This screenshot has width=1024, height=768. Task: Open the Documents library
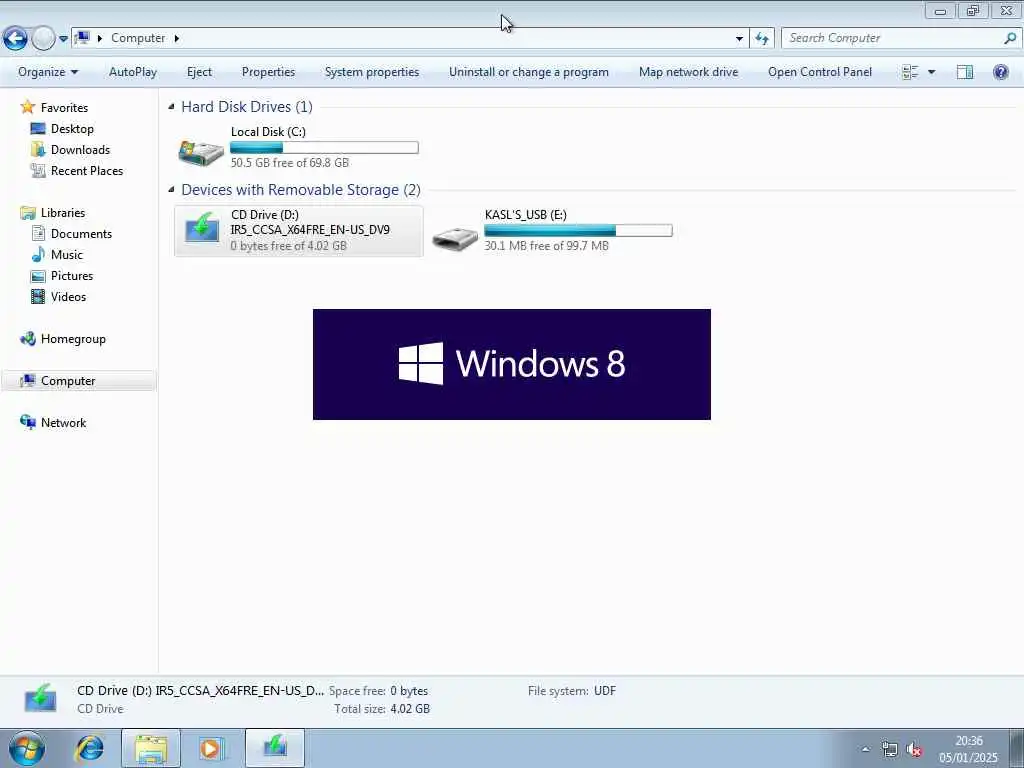click(x=81, y=233)
